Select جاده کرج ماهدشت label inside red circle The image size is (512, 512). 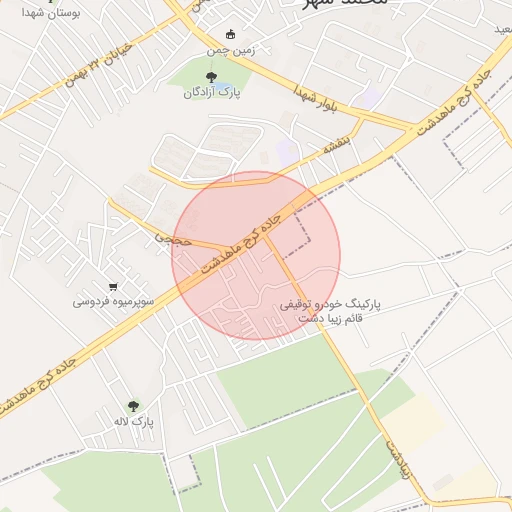point(241,244)
